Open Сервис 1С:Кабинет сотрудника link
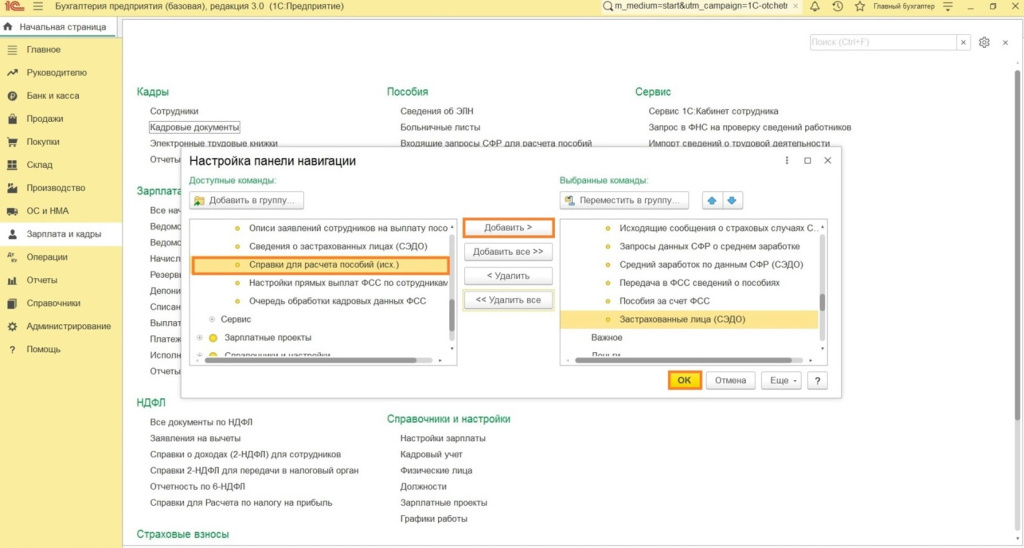This screenshot has height=548, width=1024. pos(713,111)
